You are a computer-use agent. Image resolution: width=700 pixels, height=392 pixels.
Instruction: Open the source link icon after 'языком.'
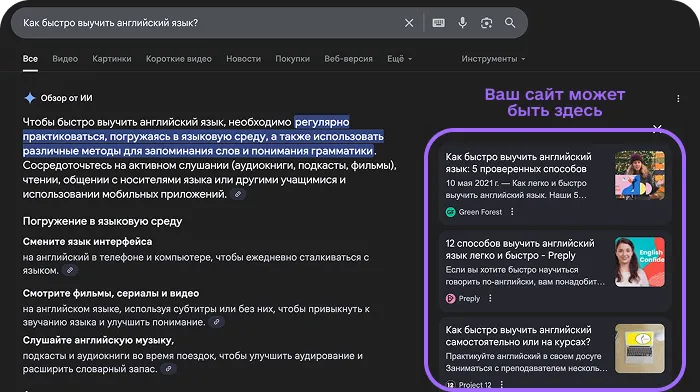70,270
